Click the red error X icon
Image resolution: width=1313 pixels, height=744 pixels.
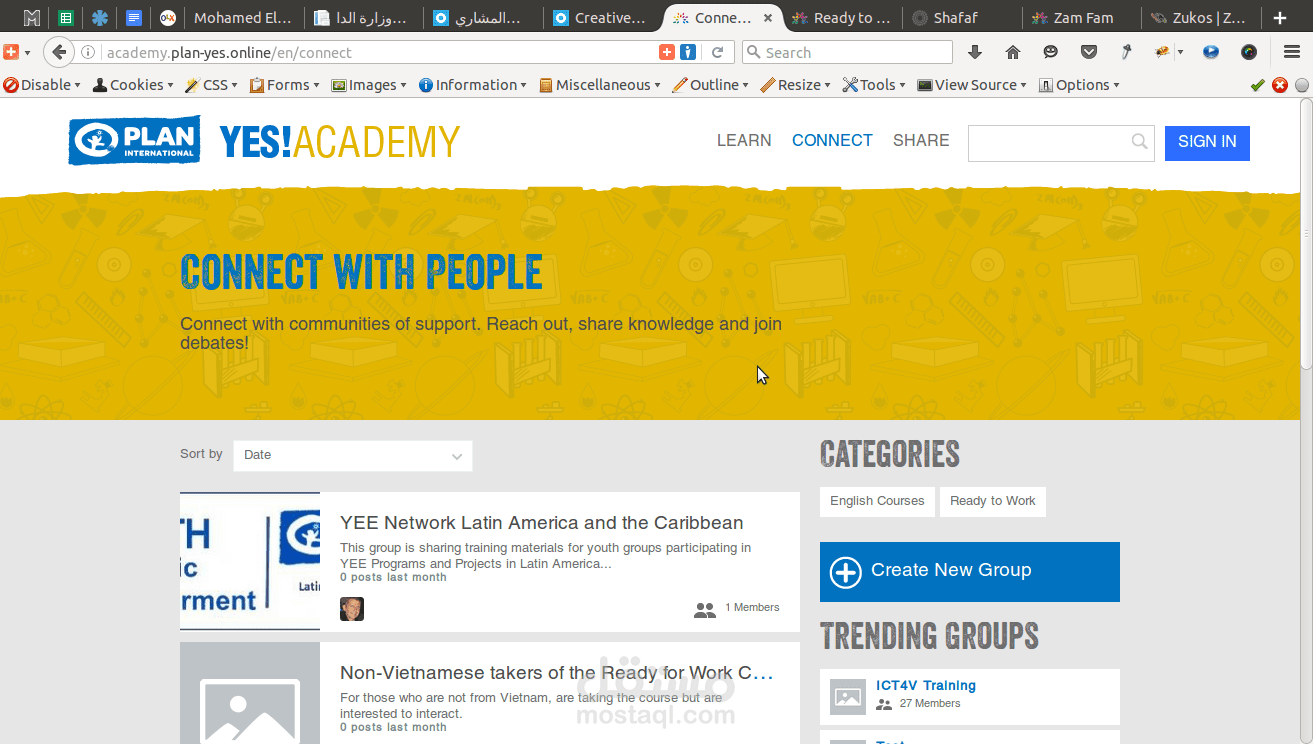tap(1279, 85)
